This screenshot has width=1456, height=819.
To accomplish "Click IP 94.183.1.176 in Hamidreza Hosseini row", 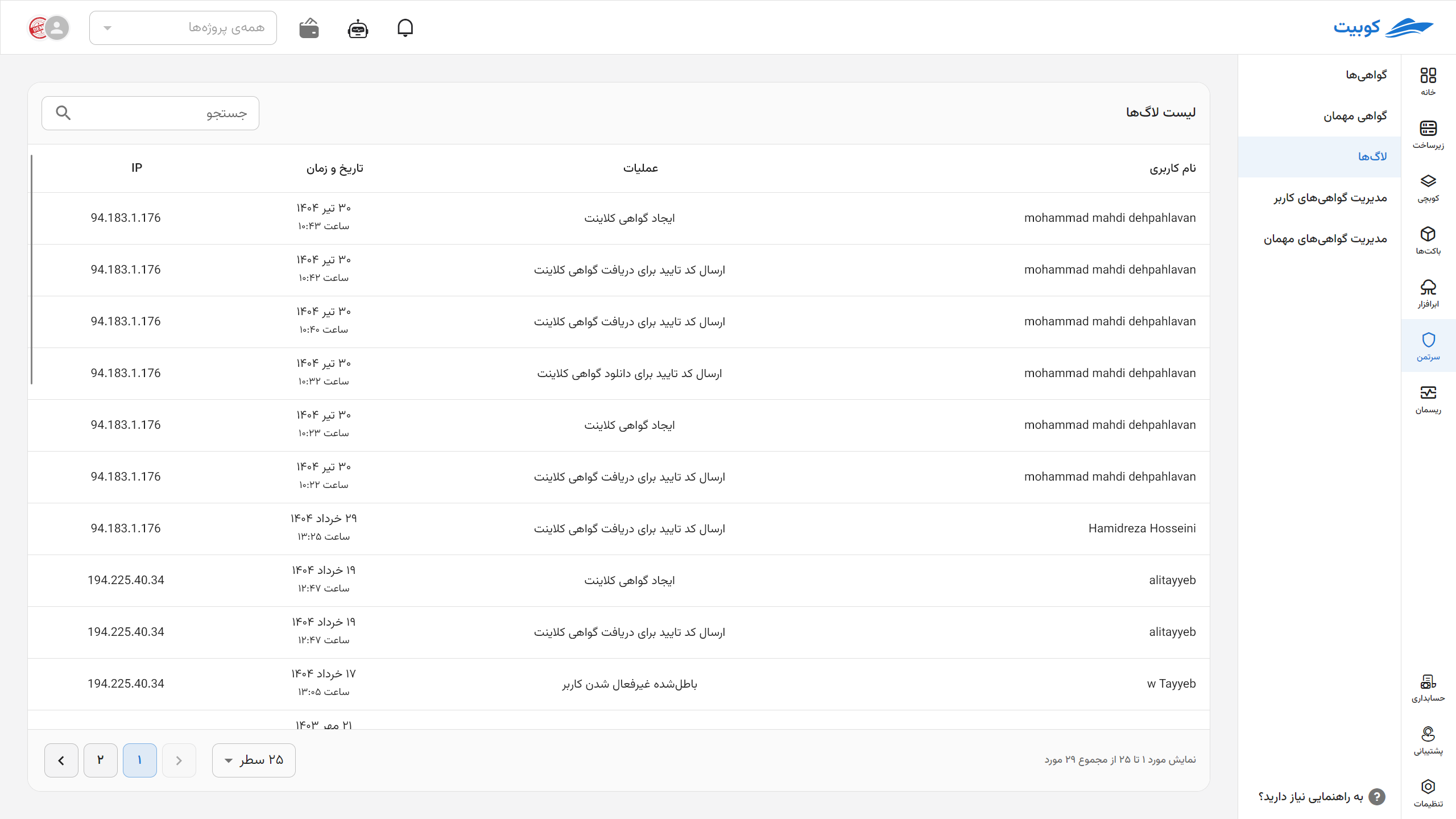I will pyautogui.click(x=126, y=528).
